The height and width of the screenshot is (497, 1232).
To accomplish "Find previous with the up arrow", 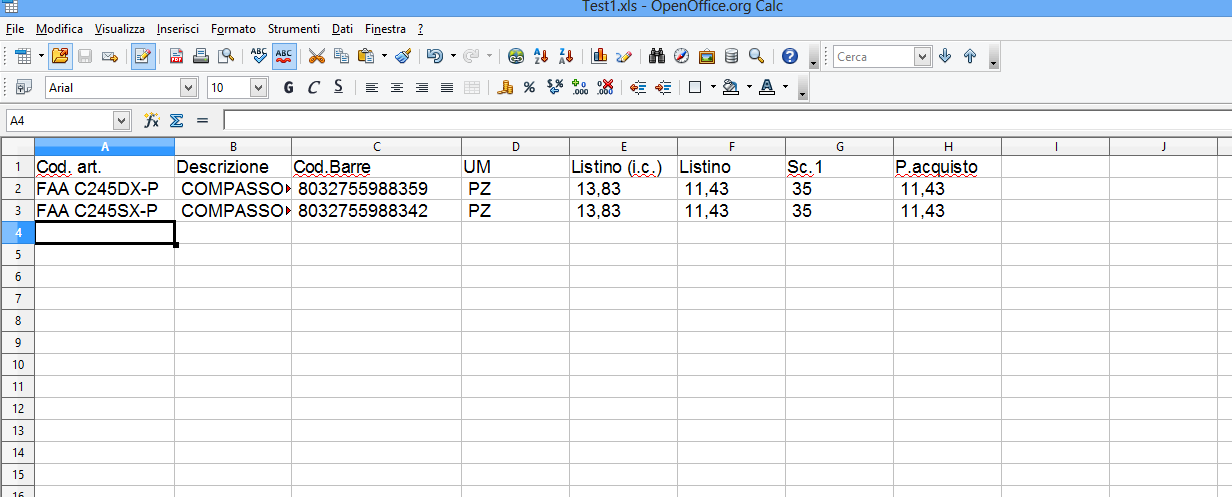I will point(970,57).
